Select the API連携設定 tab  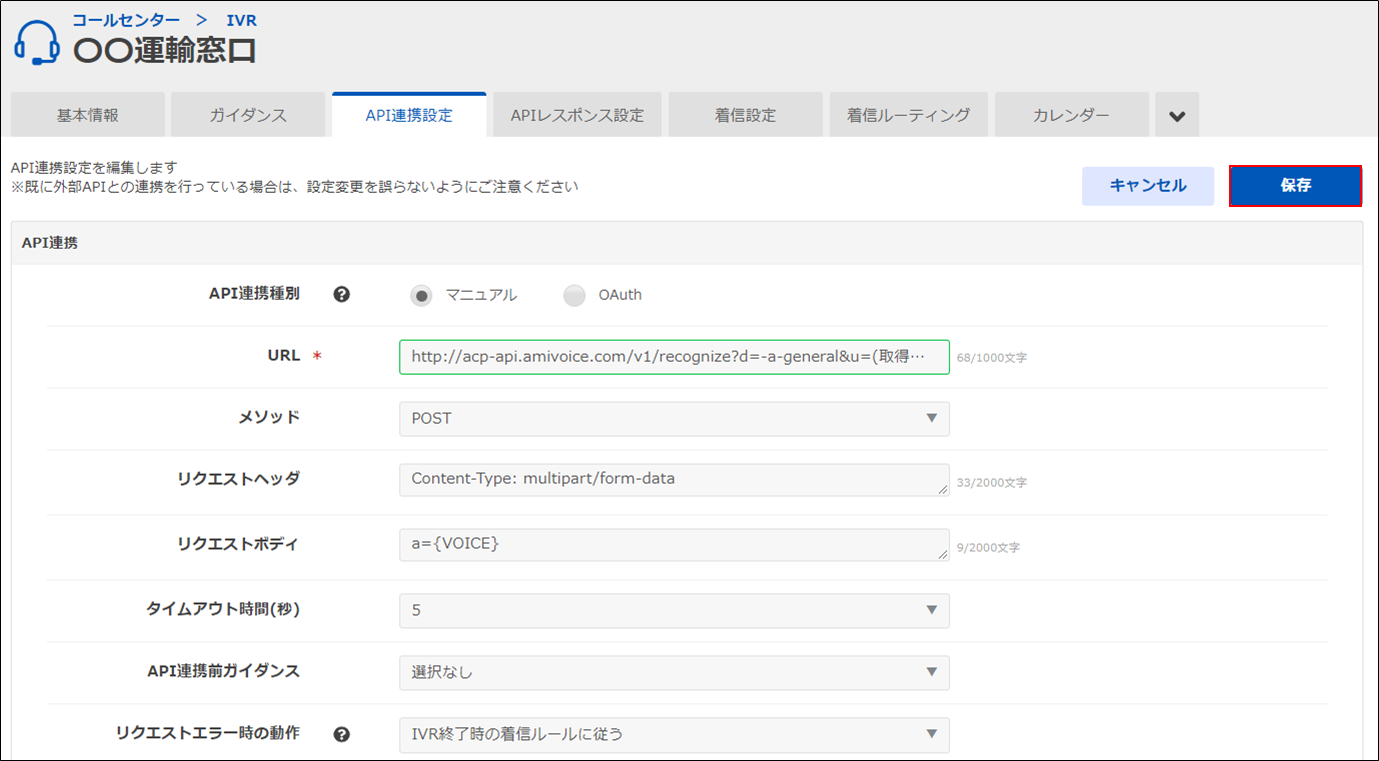coord(409,115)
